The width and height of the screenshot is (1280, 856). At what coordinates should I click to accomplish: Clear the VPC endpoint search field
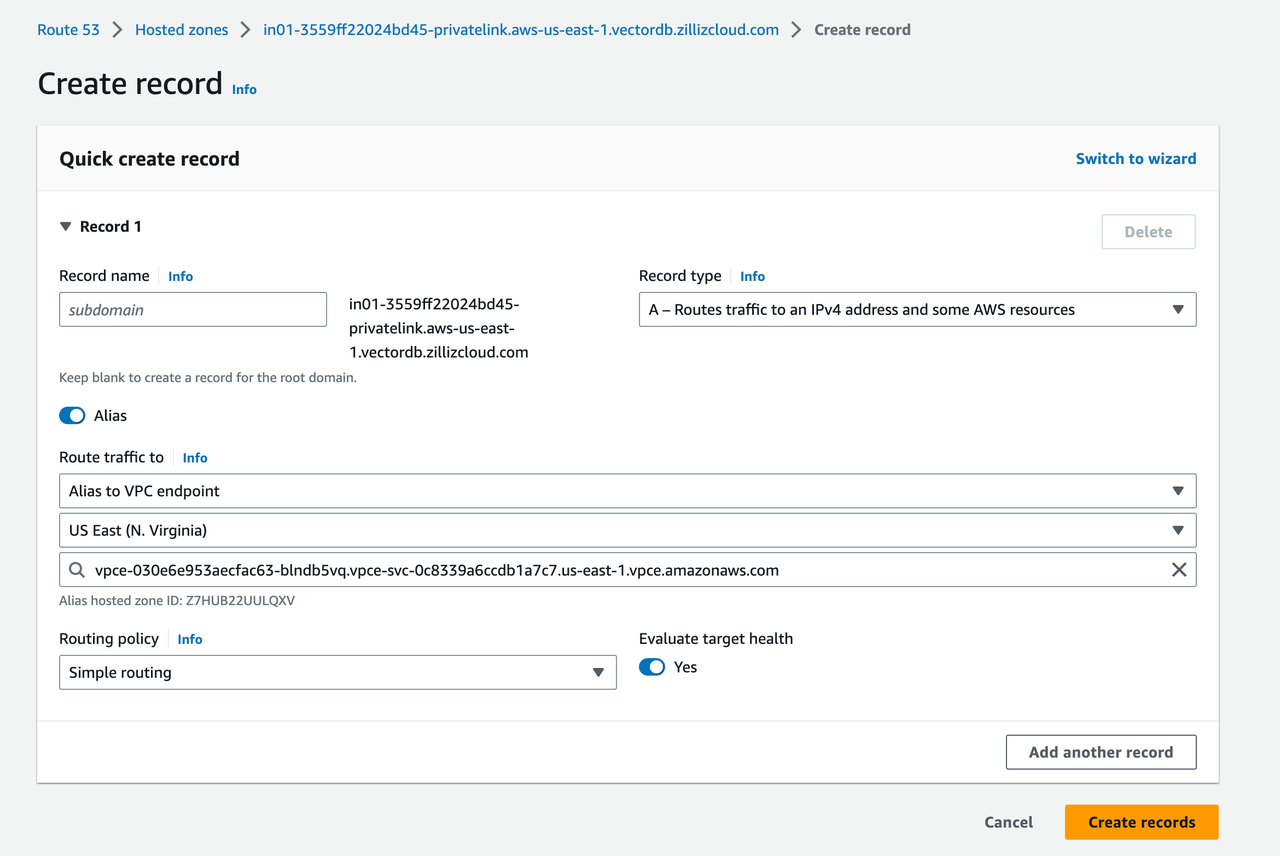tap(1178, 570)
